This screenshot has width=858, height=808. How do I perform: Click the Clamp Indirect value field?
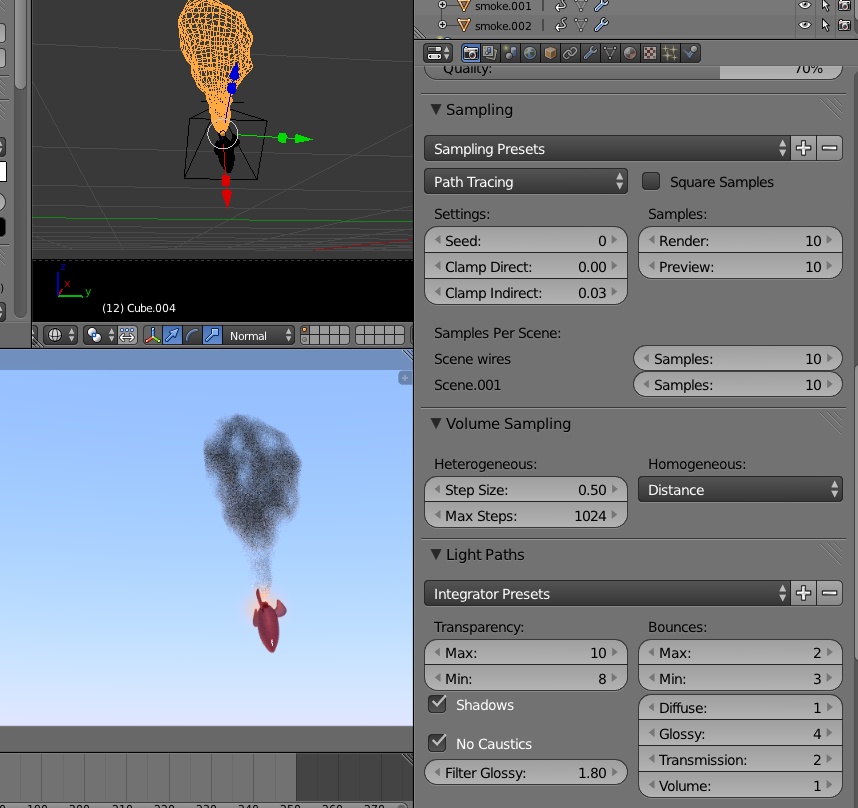pos(526,293)
